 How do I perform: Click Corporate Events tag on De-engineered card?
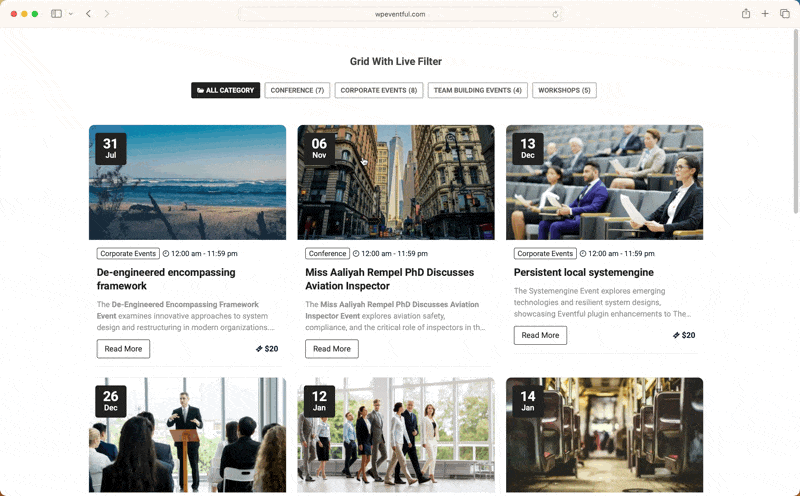tap(128, 254)
